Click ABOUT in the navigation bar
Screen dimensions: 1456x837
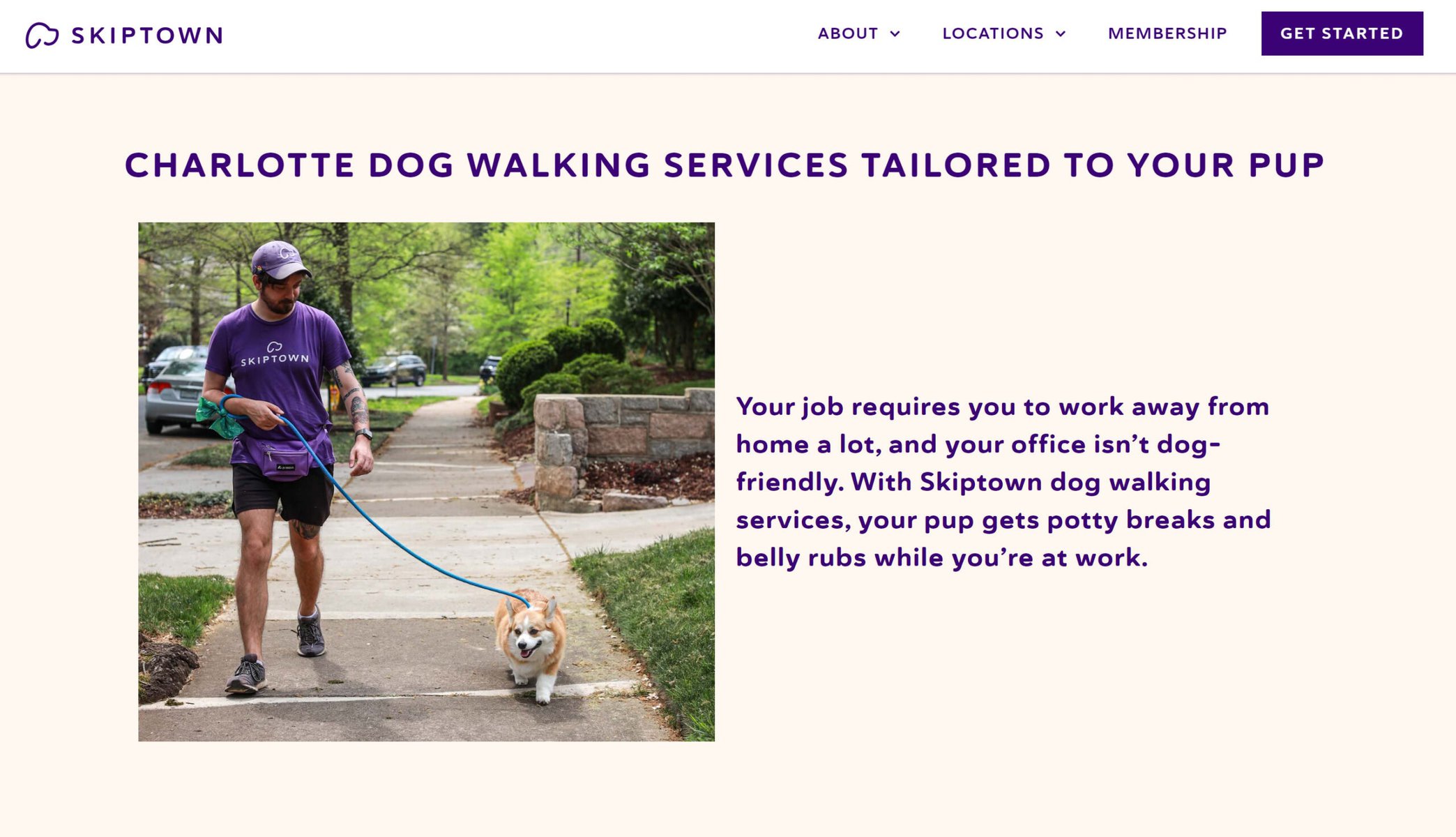(x=848, y=33)
